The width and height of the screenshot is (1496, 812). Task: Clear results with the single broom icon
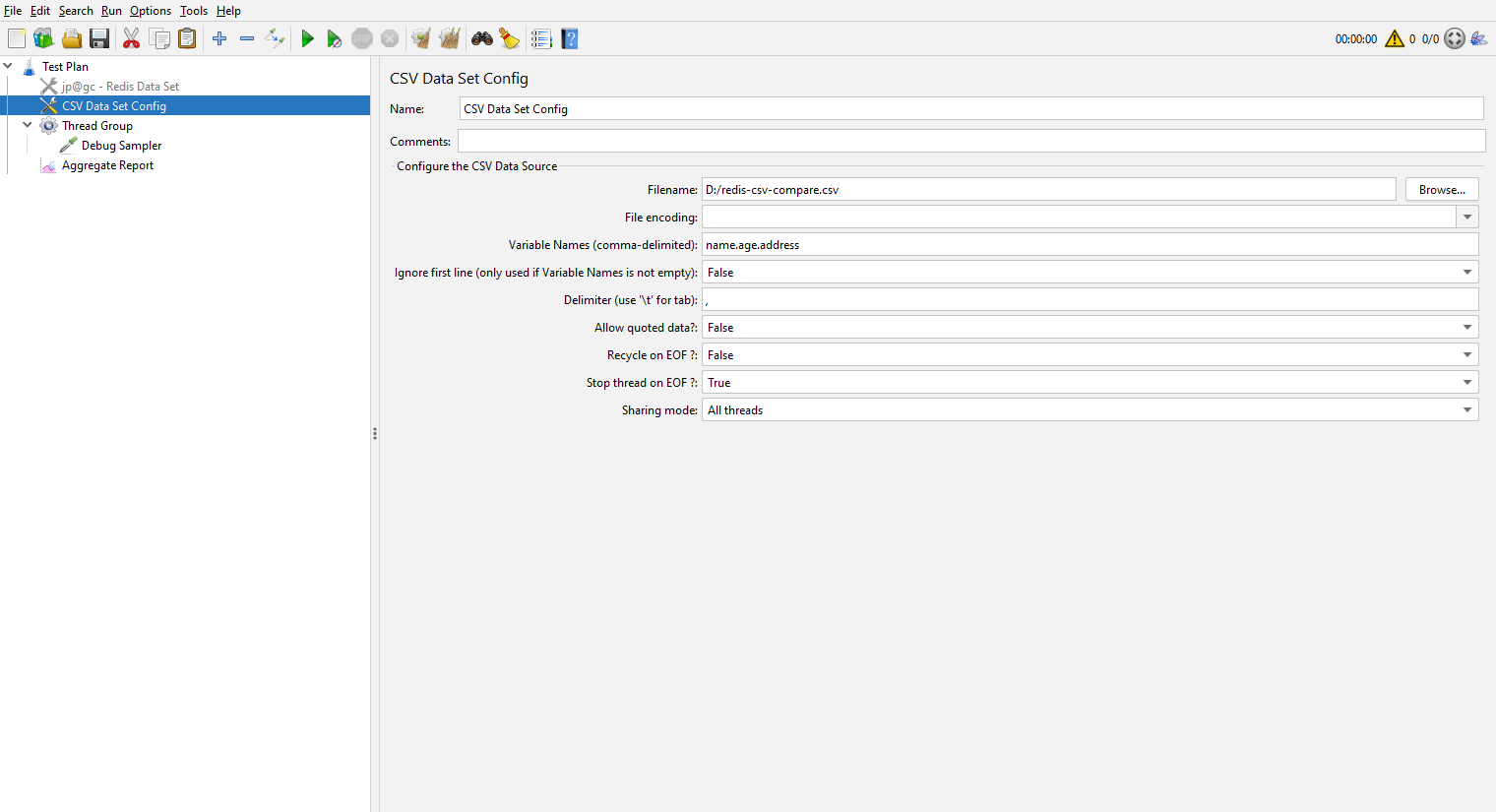pyautogui.click(x=421, y=38)
